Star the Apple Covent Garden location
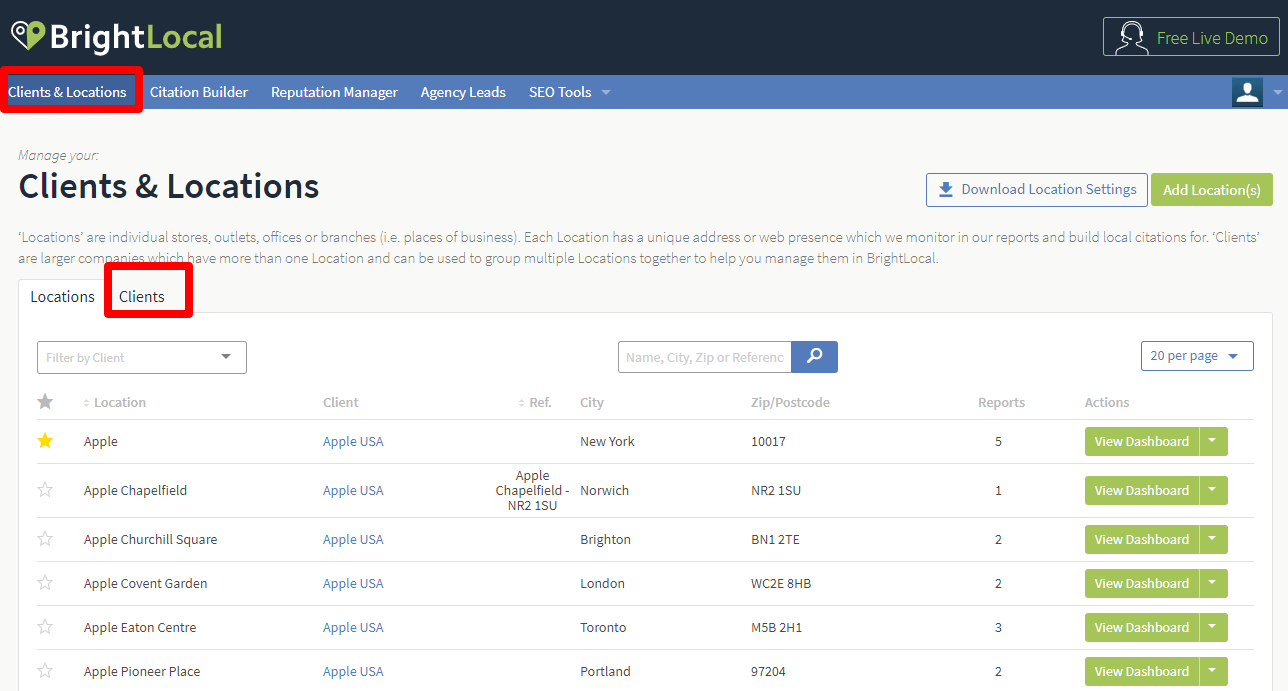 (x=45, y=583)
